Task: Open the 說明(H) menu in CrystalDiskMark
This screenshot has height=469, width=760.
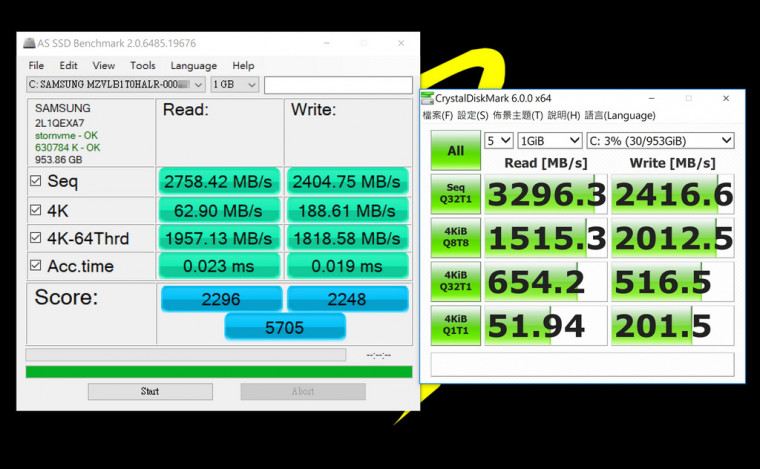Action: pos(564,115)
